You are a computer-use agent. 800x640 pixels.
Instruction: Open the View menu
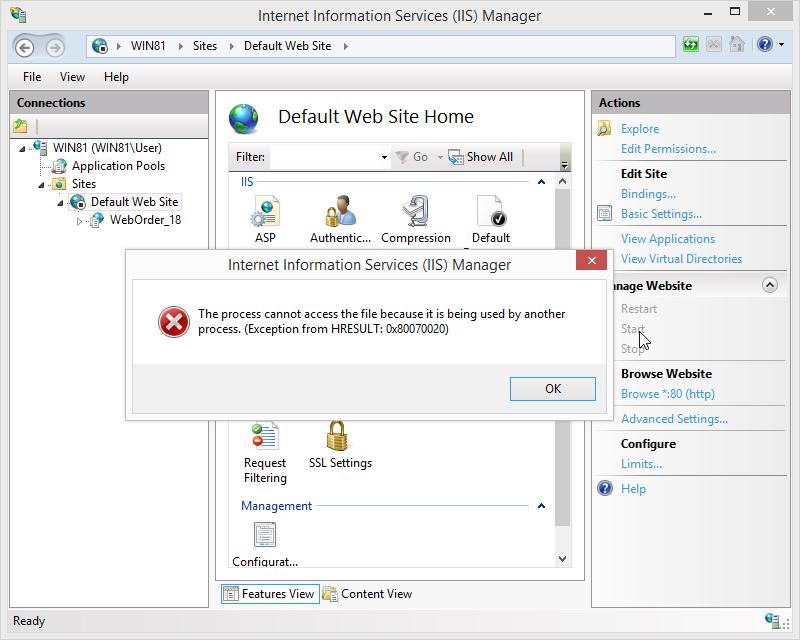point(72,77)
